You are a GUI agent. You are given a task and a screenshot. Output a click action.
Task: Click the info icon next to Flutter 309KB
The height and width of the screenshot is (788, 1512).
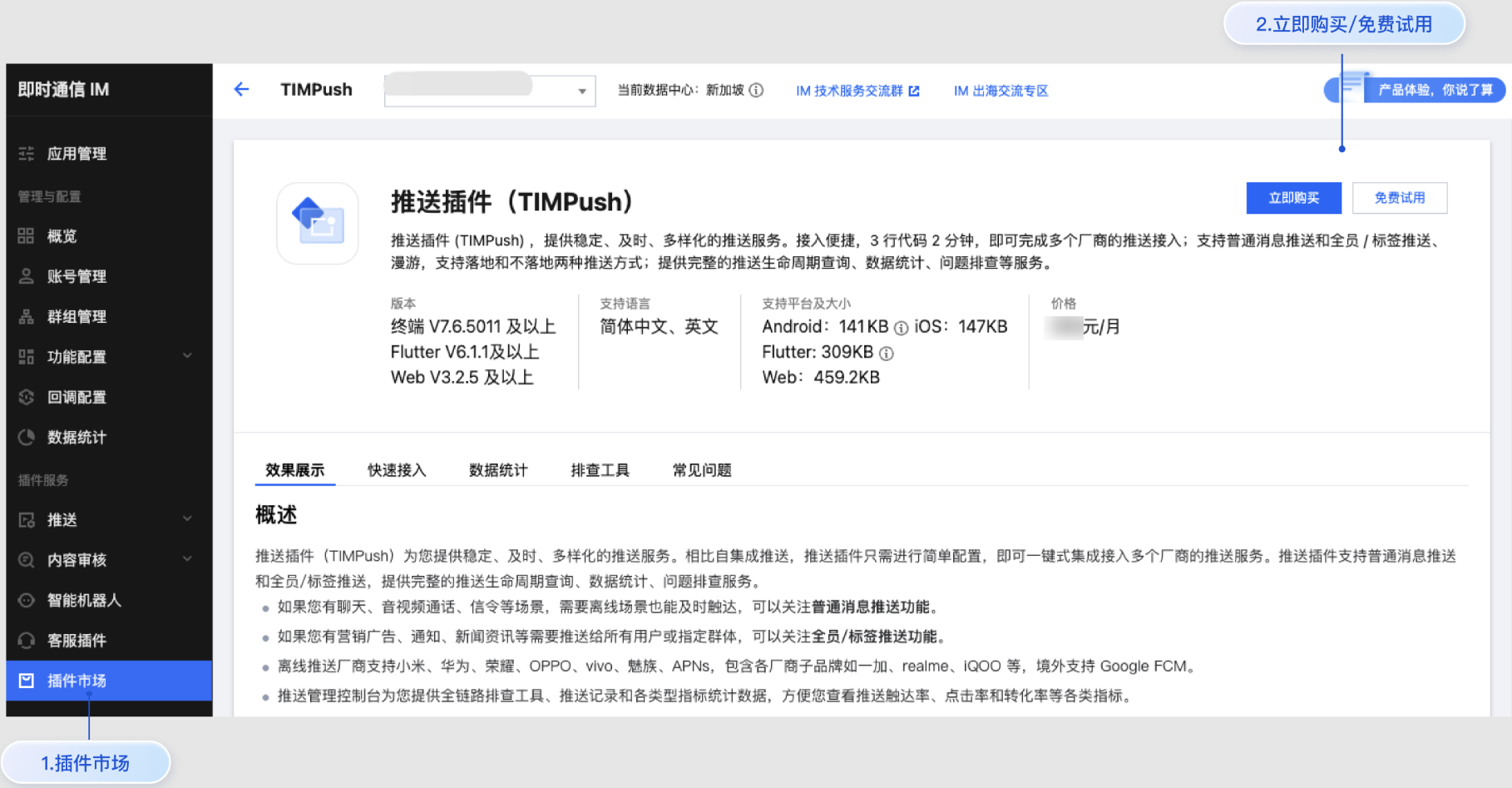(887, 354)
